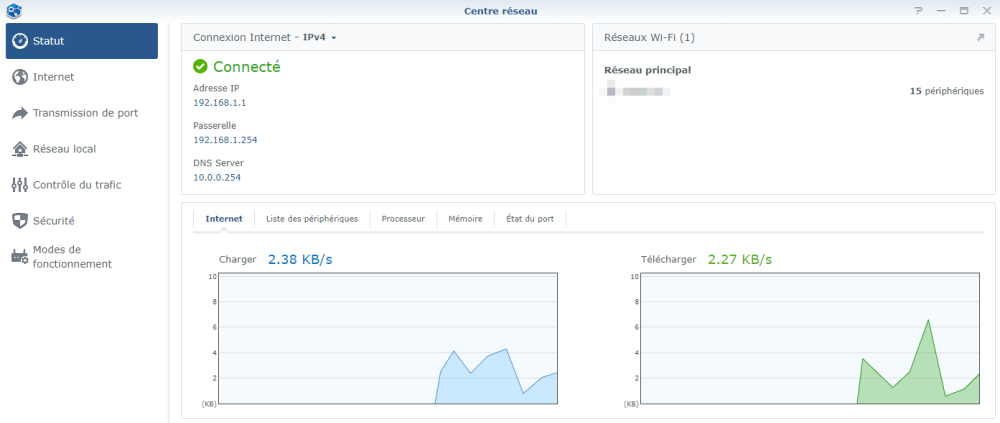
Task: Click the Réseau principal network name
Action: click(x=647, y=71)
